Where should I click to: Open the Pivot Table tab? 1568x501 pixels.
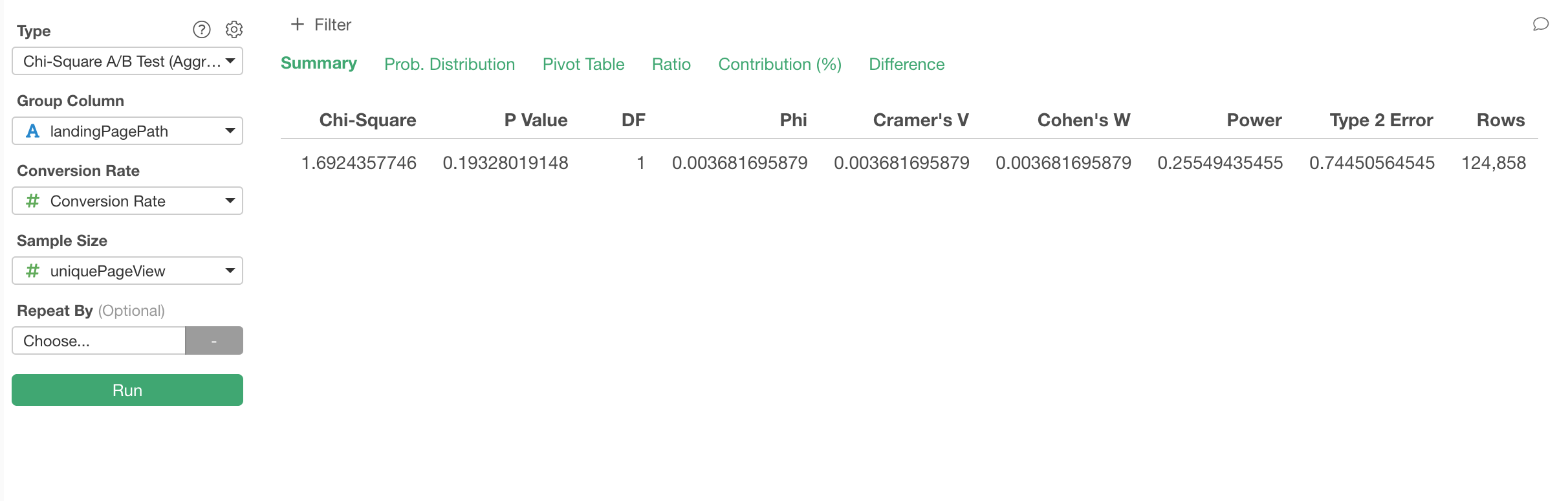click(x=583, y=64)
